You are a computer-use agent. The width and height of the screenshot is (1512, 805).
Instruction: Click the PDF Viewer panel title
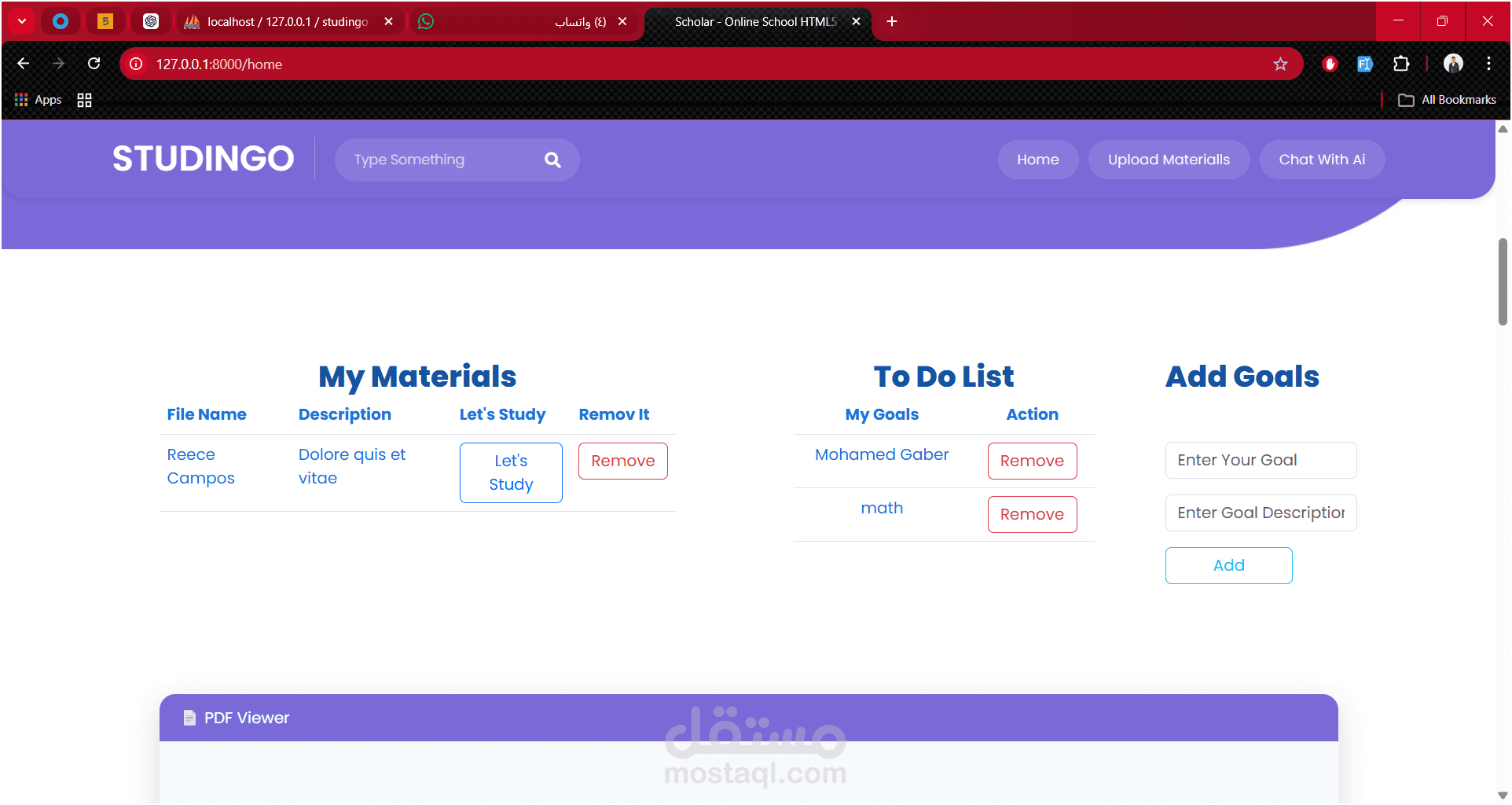click(247, 718)
